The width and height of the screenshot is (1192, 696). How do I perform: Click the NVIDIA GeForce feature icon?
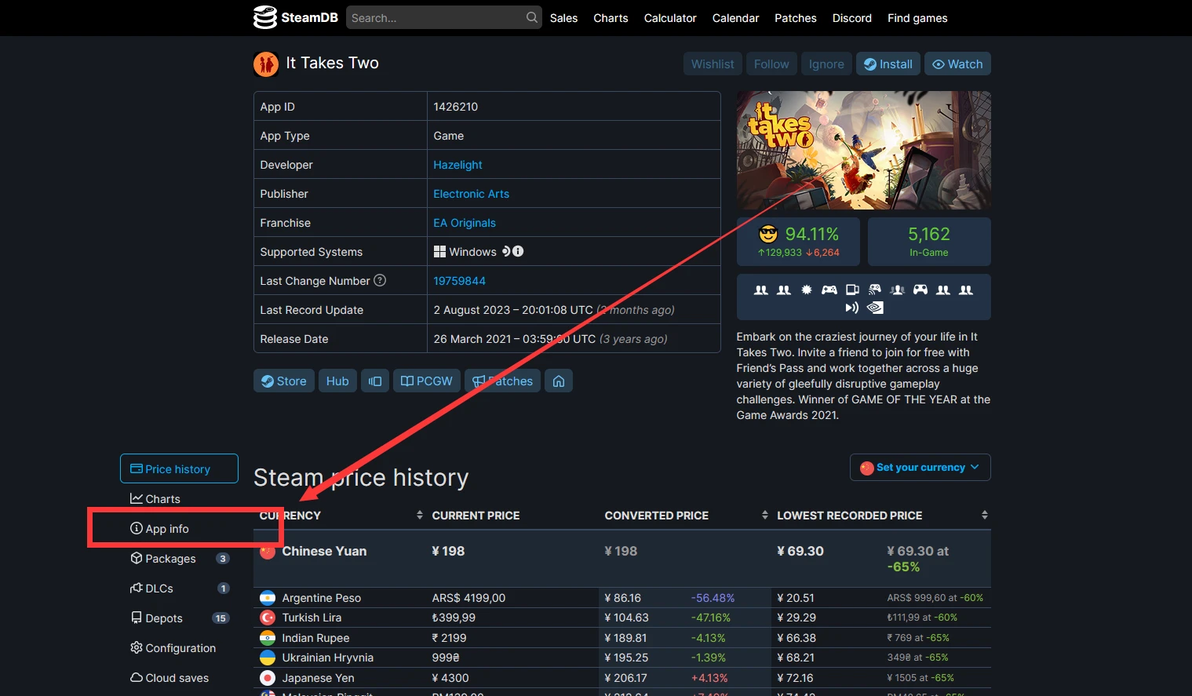pos(875,308)
